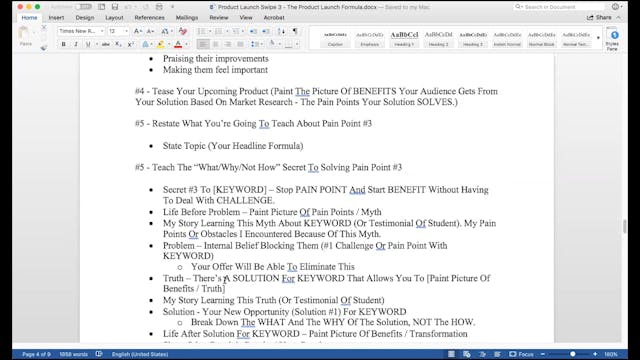The width and height of the screenshot is (640, 360).
Task: Align text right
Action: point(228,44)
